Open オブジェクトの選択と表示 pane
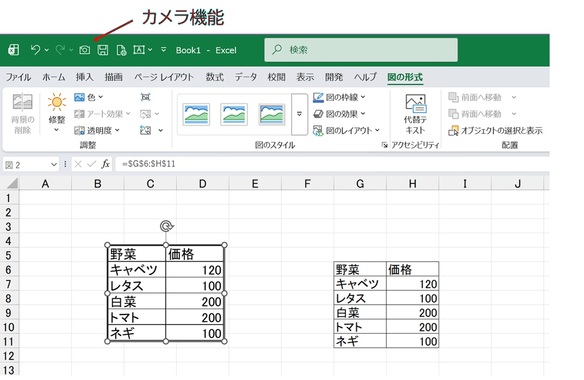The image size is (584, 380). coord(495,130)
